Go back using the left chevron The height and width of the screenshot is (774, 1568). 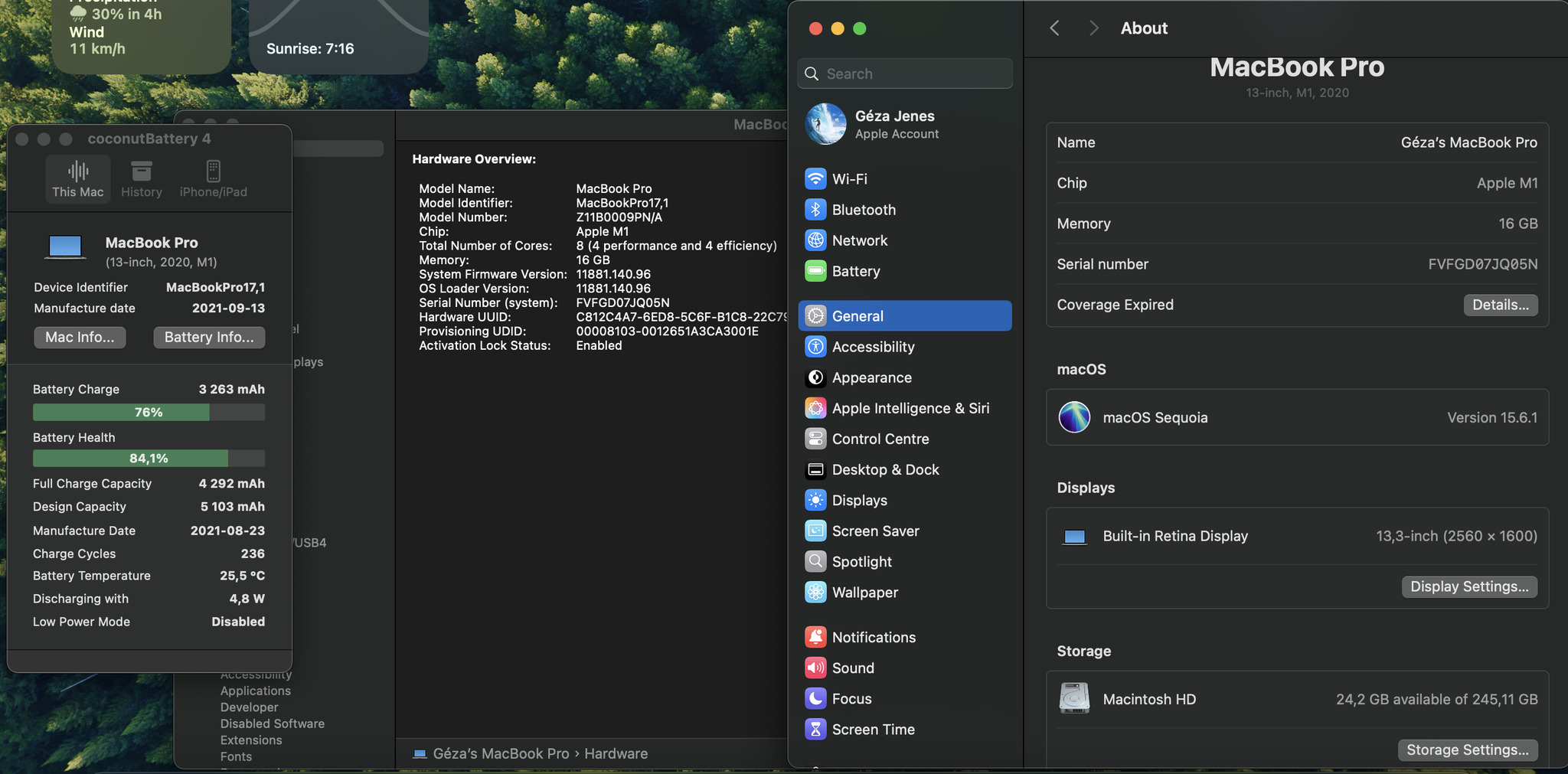(1054, 28)
